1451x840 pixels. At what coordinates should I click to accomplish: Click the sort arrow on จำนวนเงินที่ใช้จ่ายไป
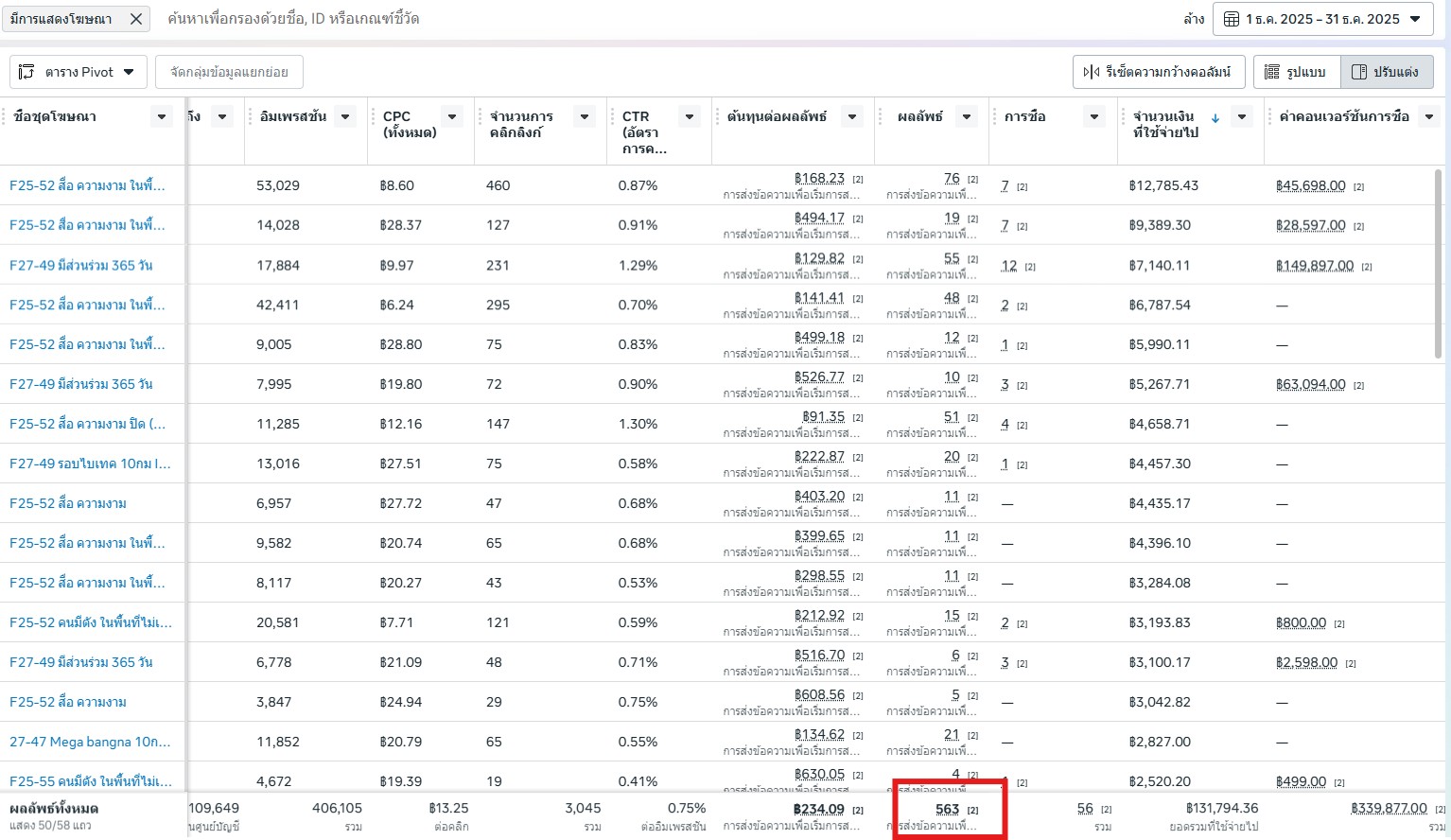pos(1215,117)
